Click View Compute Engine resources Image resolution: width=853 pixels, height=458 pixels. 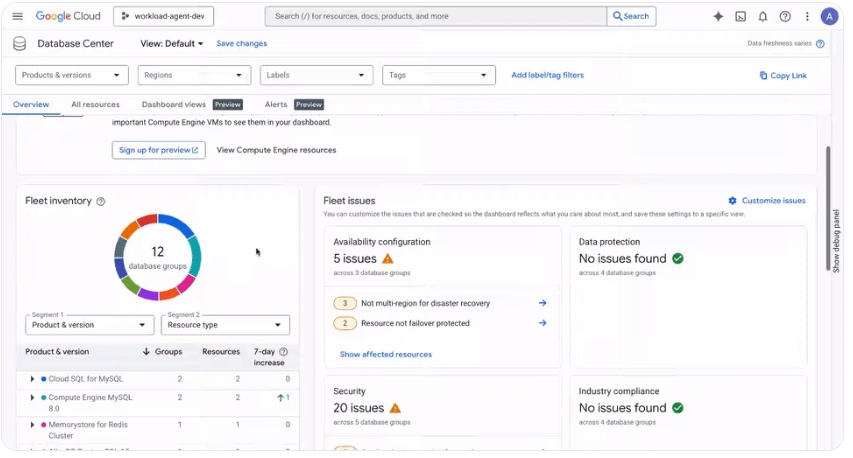tap(276, 150)
